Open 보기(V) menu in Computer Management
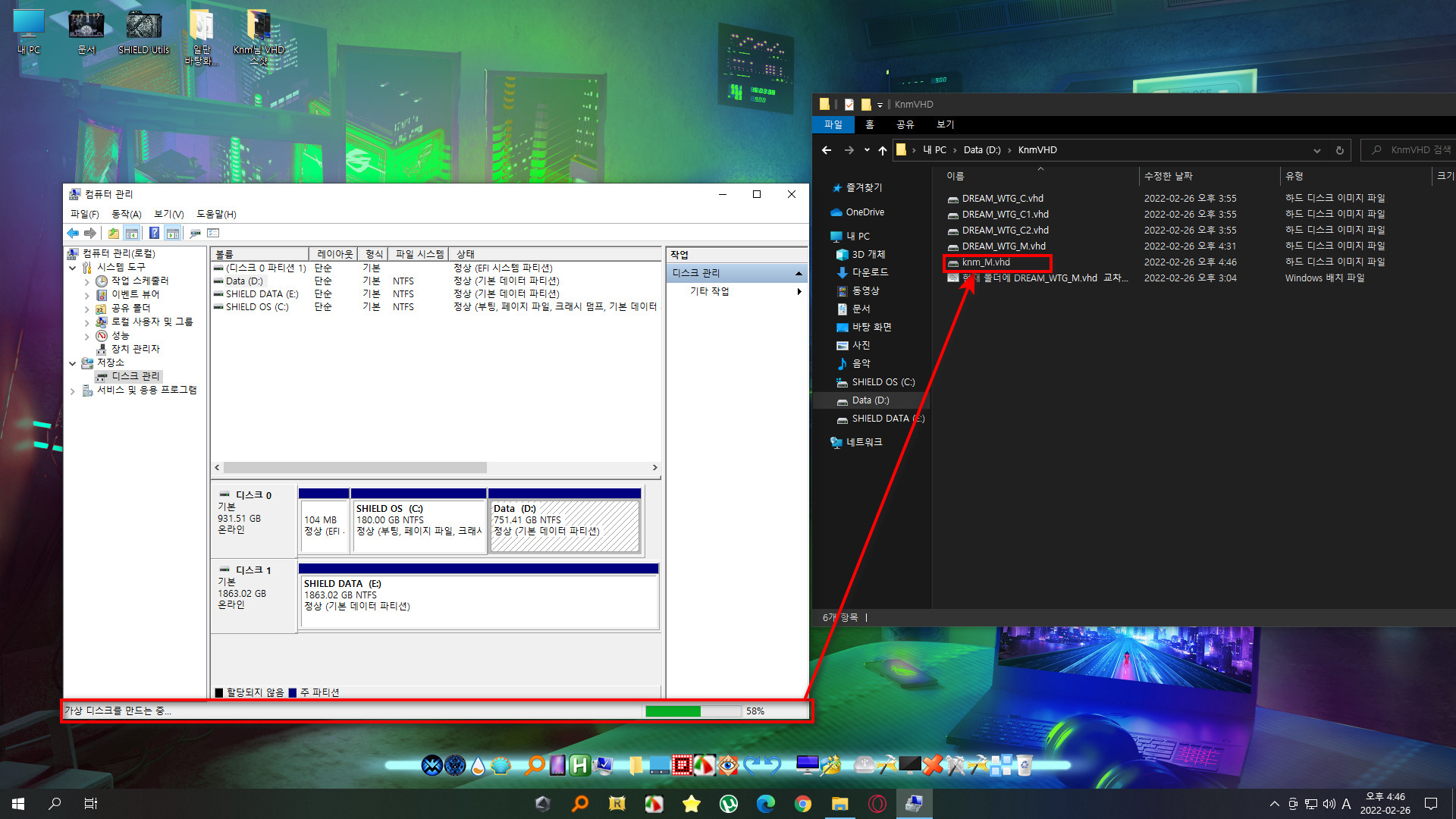This screenshot has width=1456, height=819. pos(168,215)
